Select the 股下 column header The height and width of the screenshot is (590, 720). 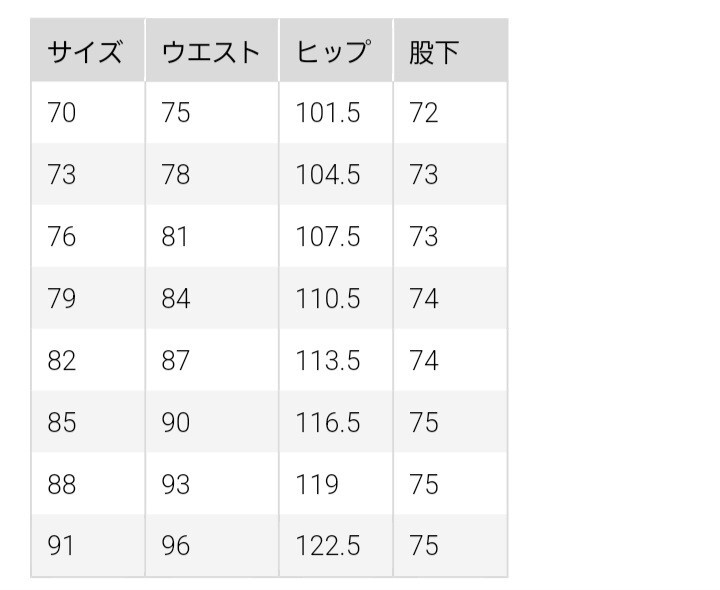(x=433, y=52)
